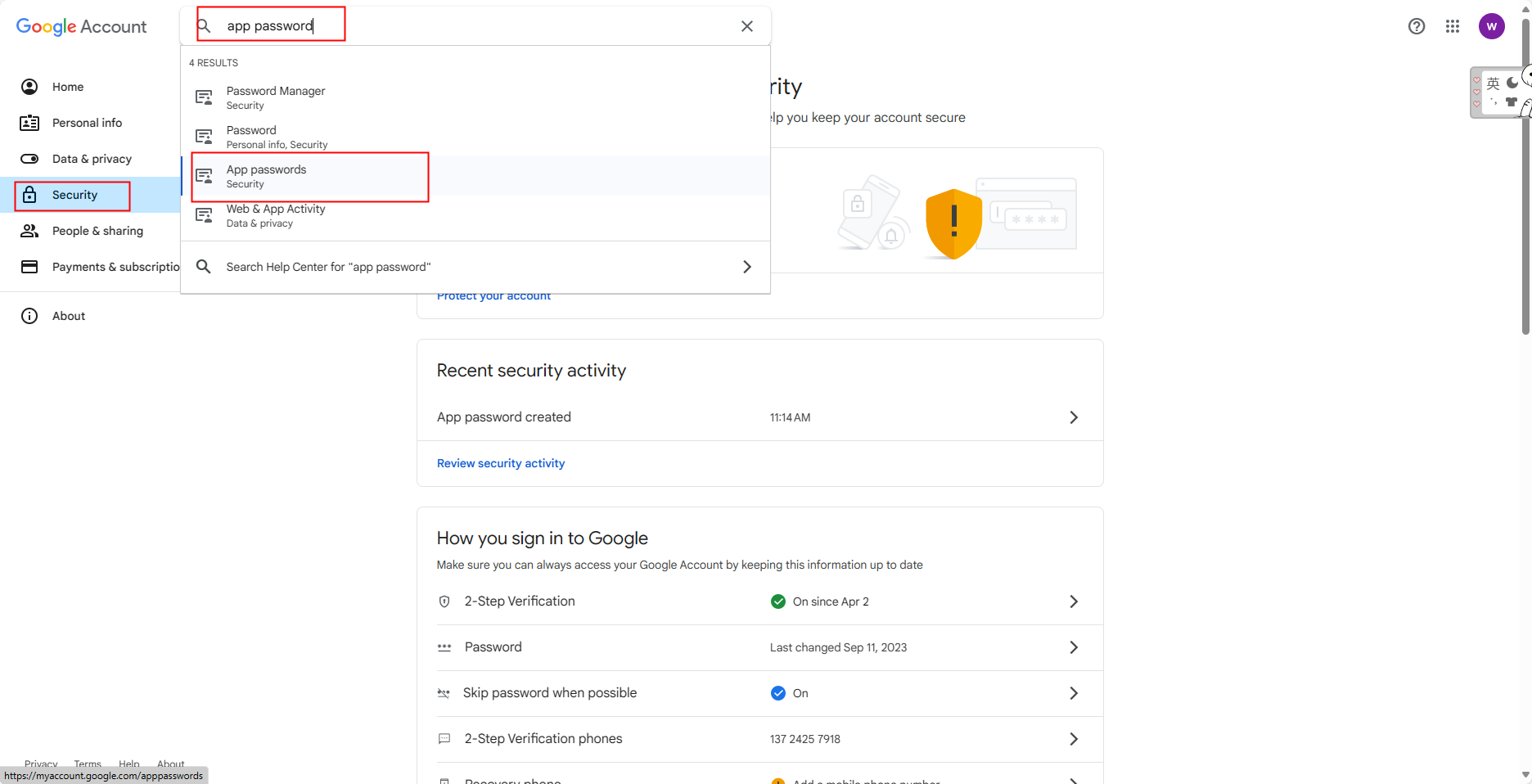This screenshot has height=784, width=1532.
Task: Click the page vertical scrollbar thumb
Action: point(1525,176)
